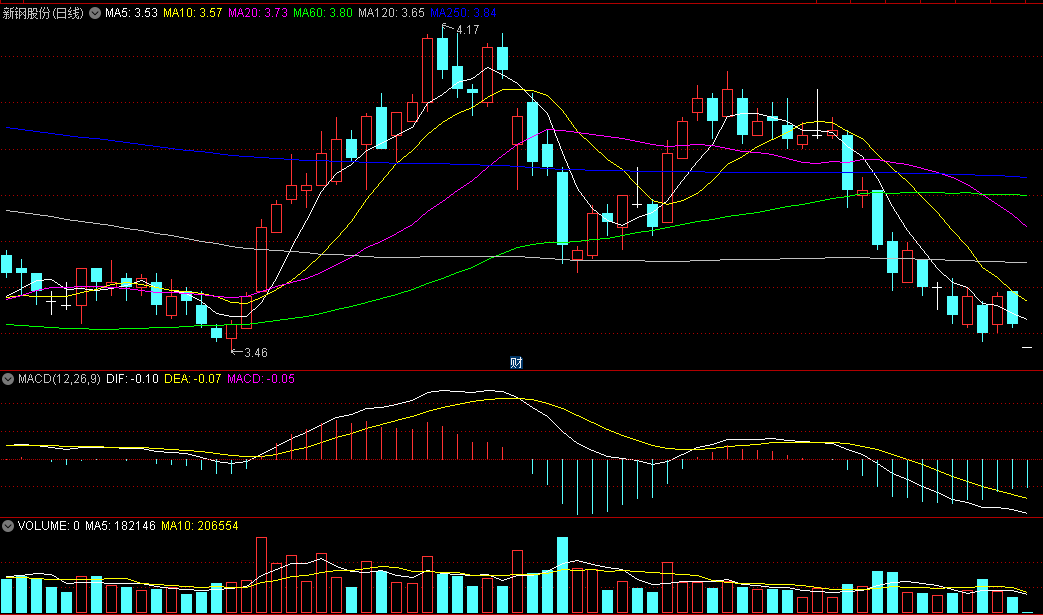Click the DEA: -0.07 value
Viewport: 1043px width, 615px height.
point(193,379)
